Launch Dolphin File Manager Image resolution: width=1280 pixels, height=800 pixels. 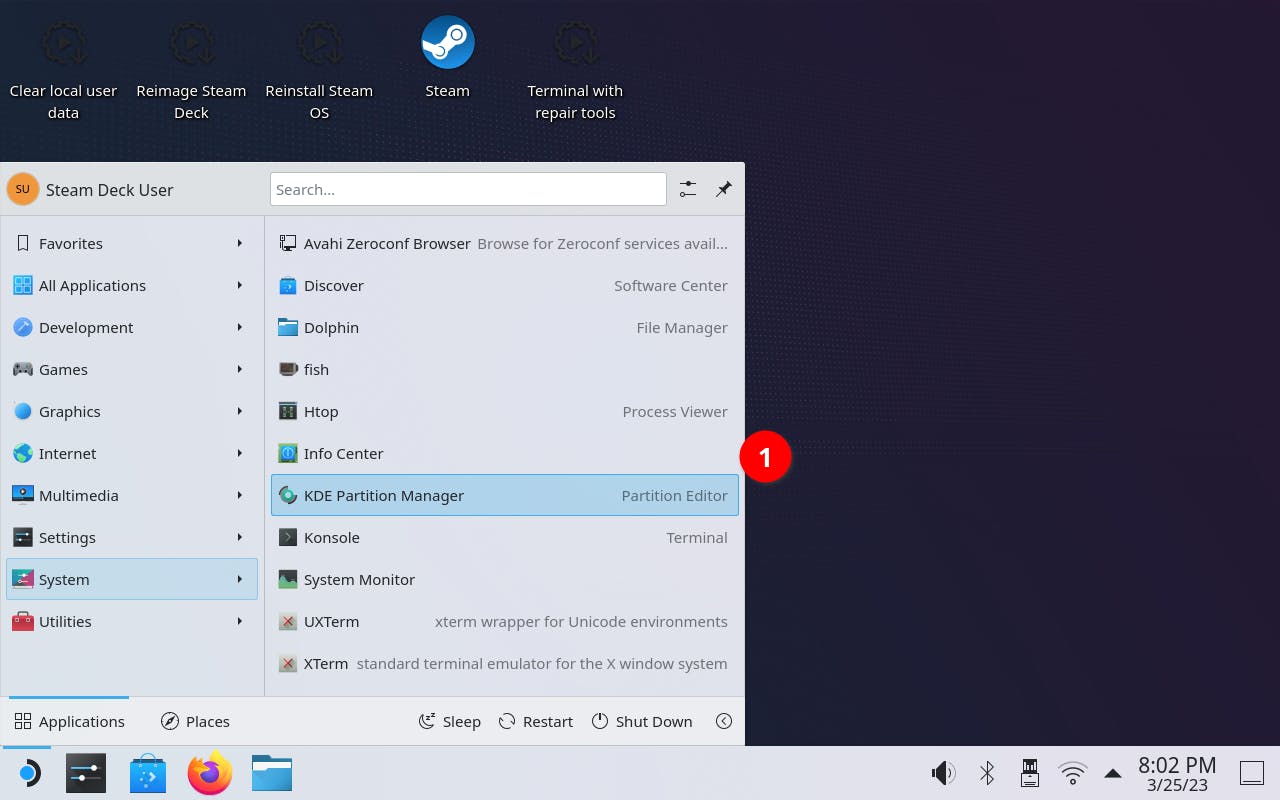click(505, 327)
